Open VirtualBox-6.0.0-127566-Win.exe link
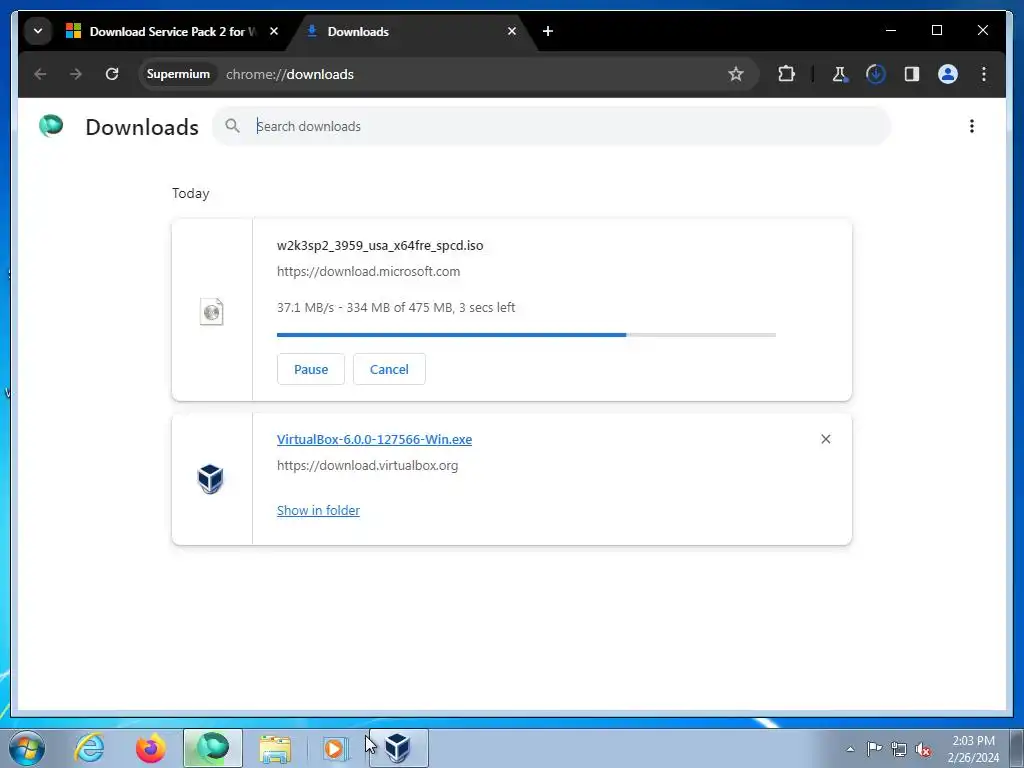Screen dimensions: 1024x768 pos(374,440)
